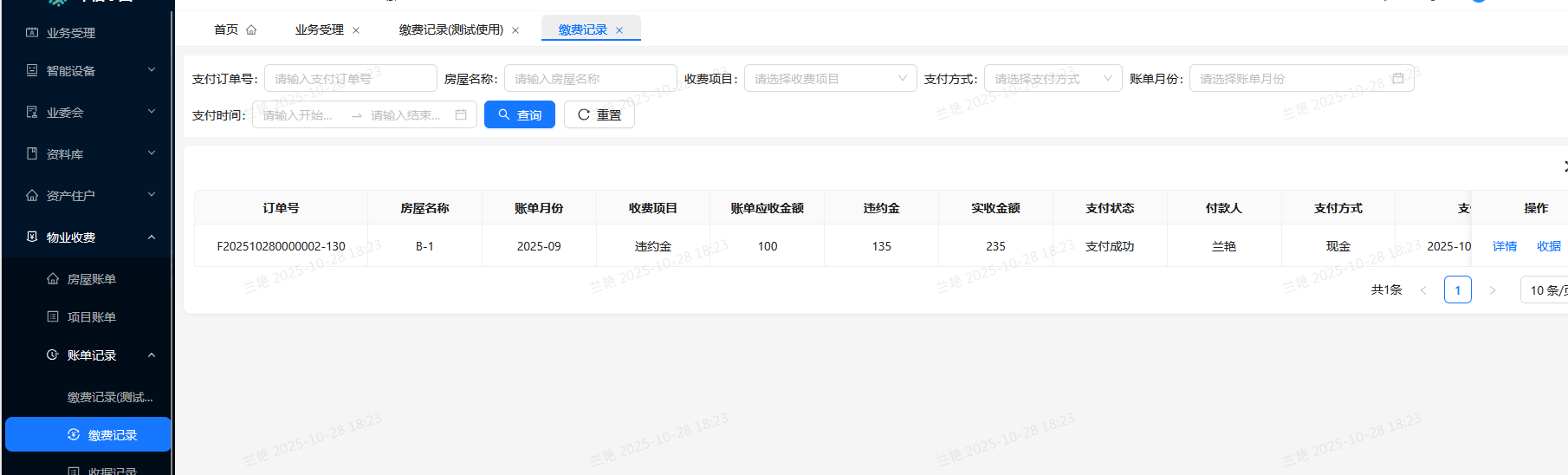The width and height of the screenshot is (1568, 475).
Task: Expand the 业委会 menu chevron
Action: (x=152, y=112)
